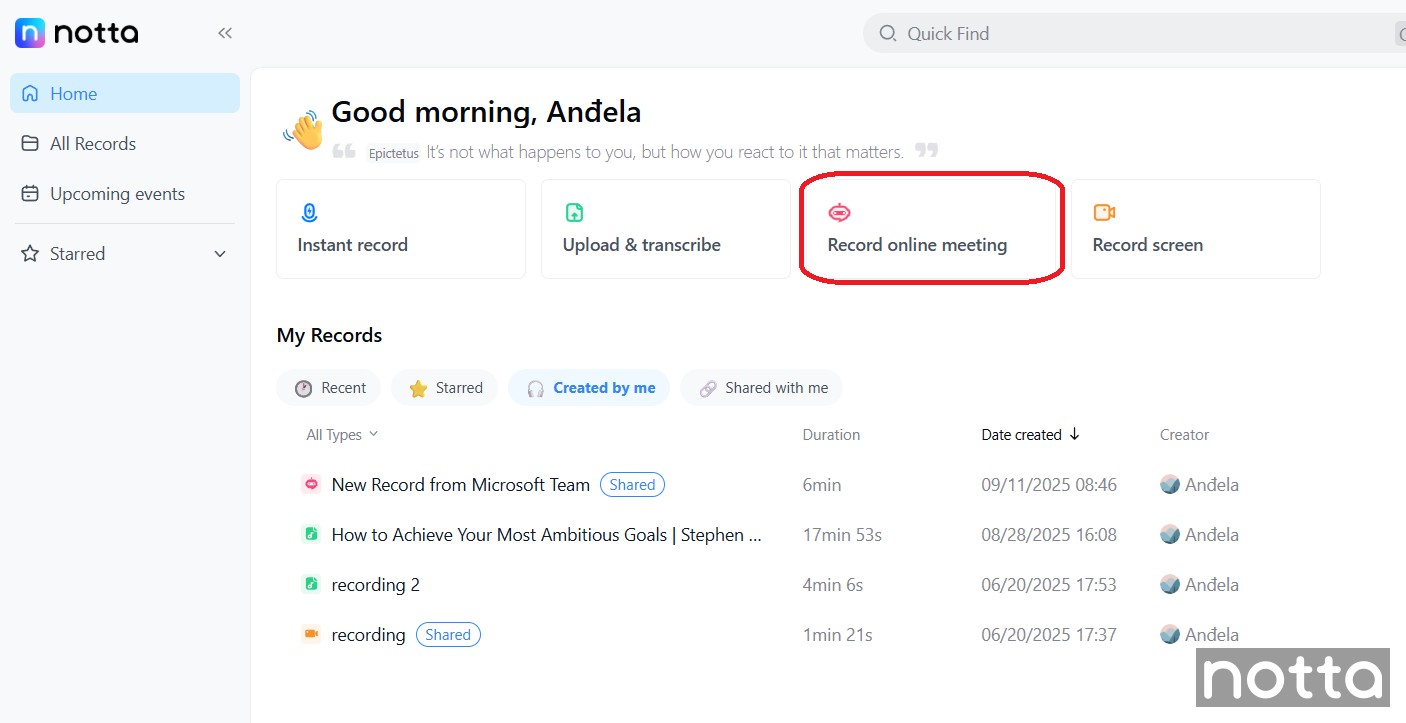1406x723 pixels.
Task: Click the Record online meeting icon
Action: click(x=839, y=212)
